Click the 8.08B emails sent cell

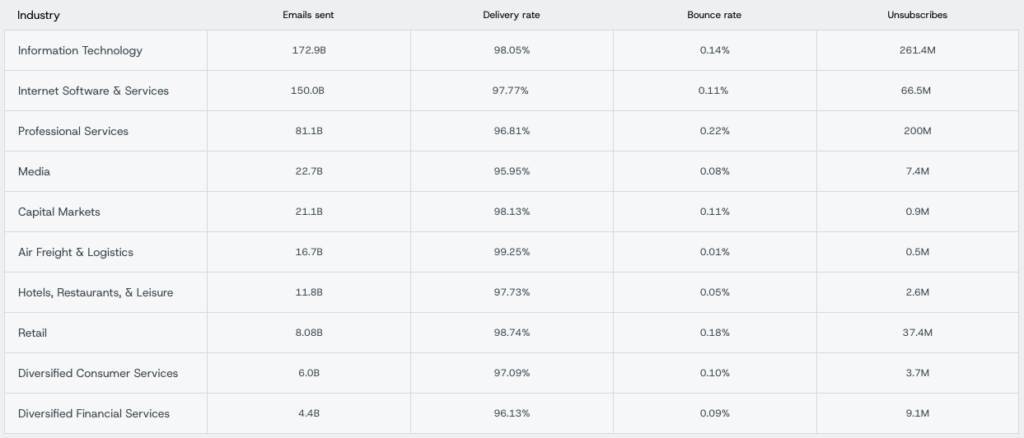(x=308, y=333)
